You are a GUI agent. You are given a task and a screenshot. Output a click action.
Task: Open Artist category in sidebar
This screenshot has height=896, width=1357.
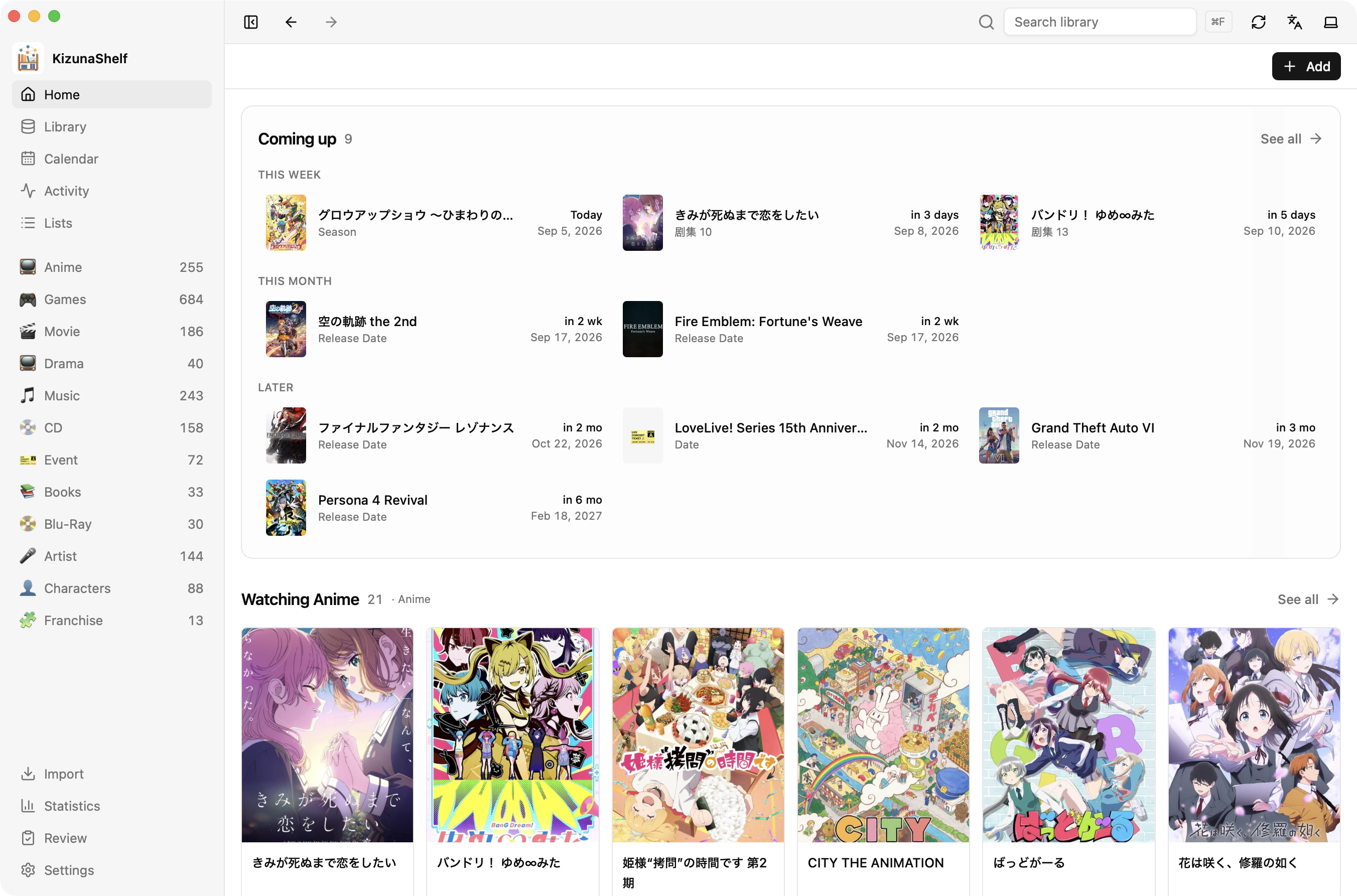click(x=112, y=556)
